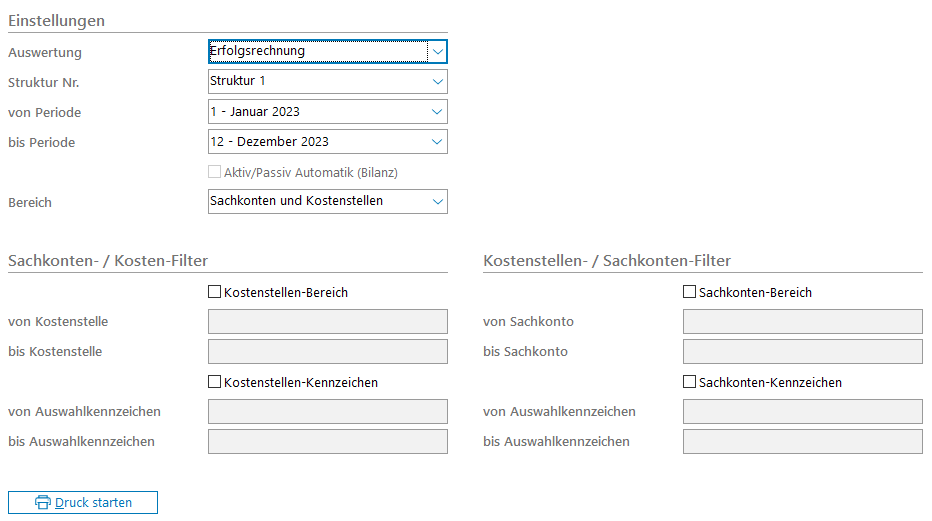Check the Sachkonten-Bereich option
This screenshot has width=932, height=521.
pos(689,293)
